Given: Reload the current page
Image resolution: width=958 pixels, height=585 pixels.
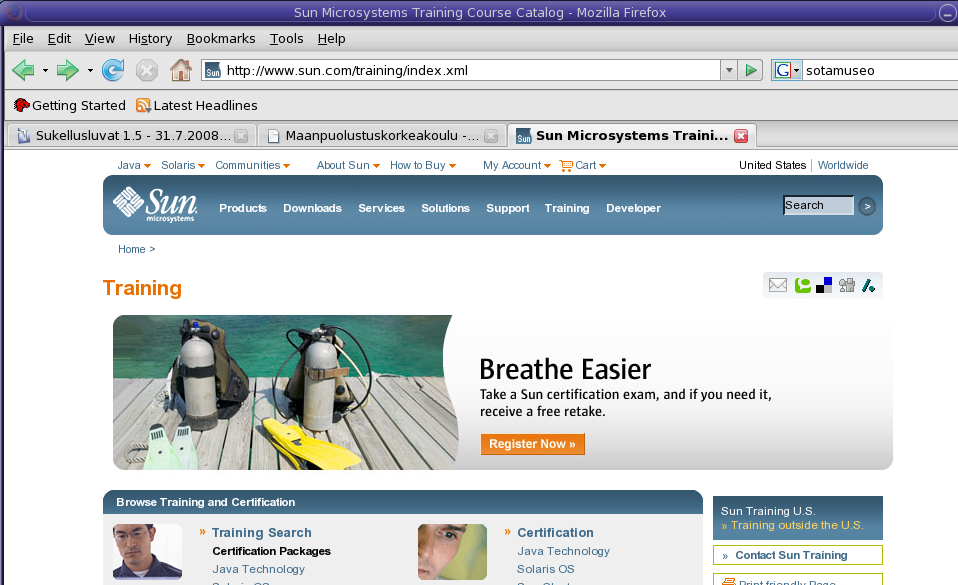Looking at the screenshot, I should 113,70.
